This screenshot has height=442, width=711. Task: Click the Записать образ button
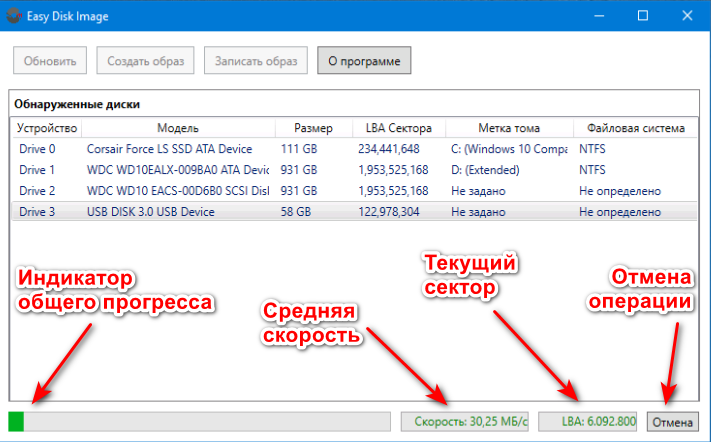(x=256, y=60)
